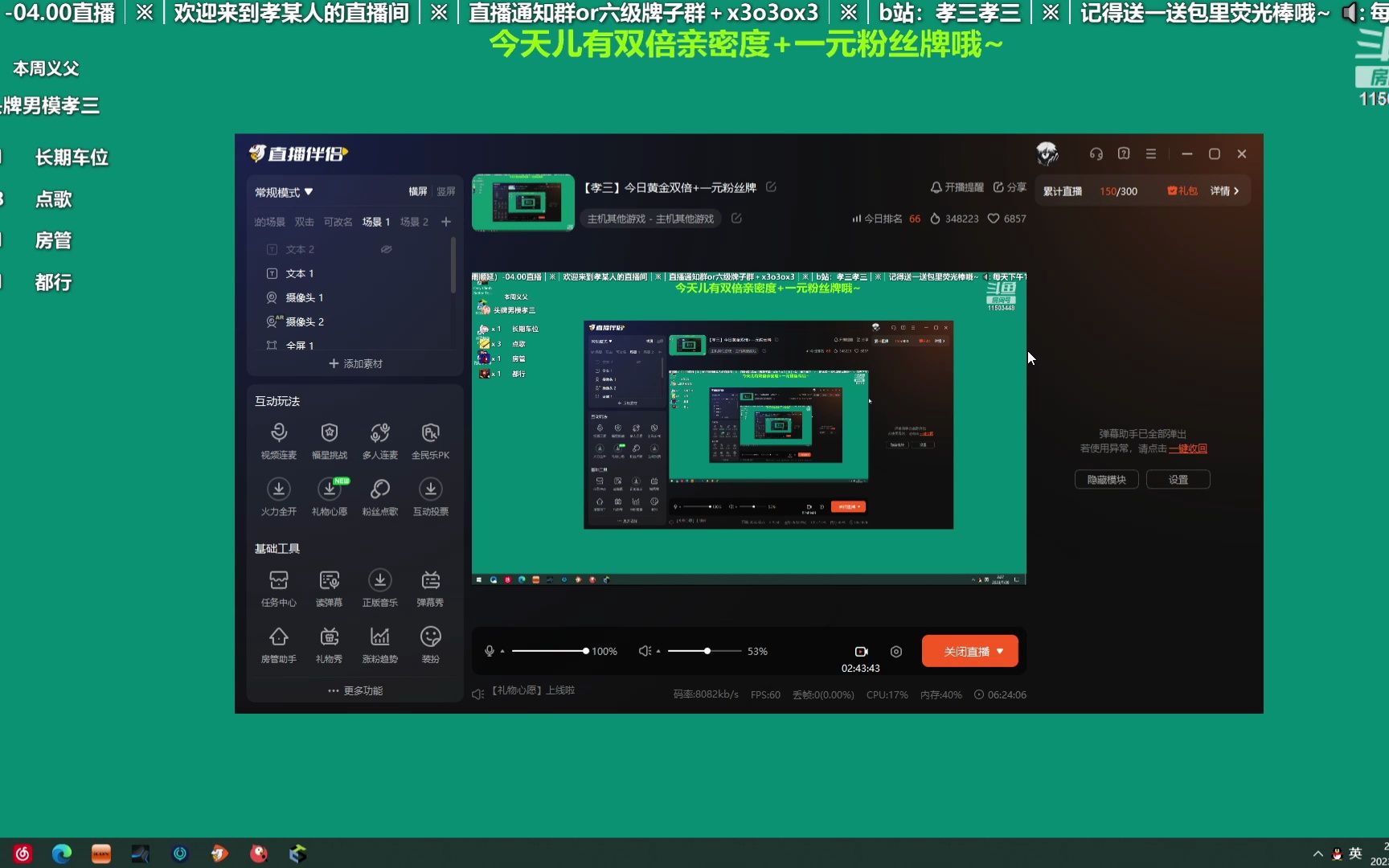
Task: Mute the microphone icon
Action: point(490,651)
